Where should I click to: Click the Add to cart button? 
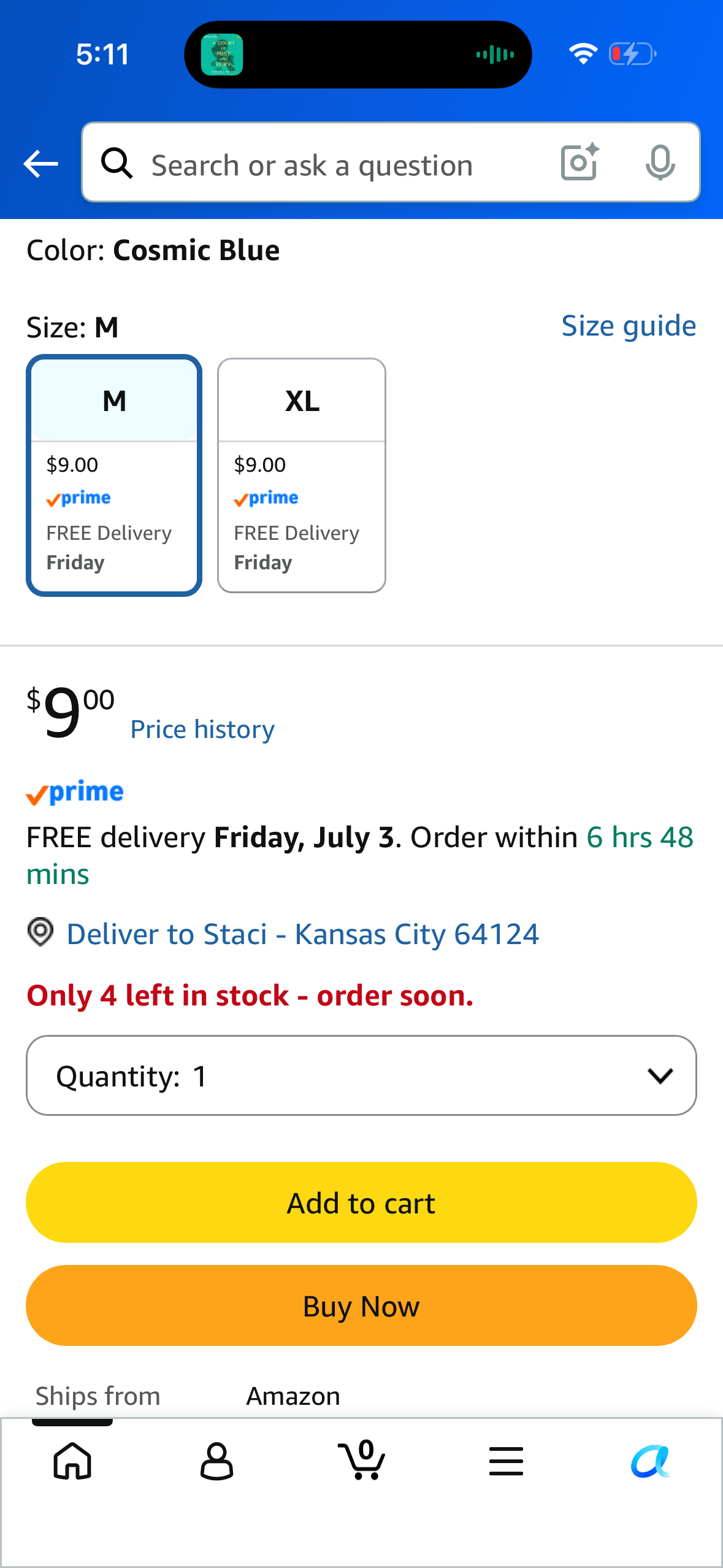tap(361, 1202)
